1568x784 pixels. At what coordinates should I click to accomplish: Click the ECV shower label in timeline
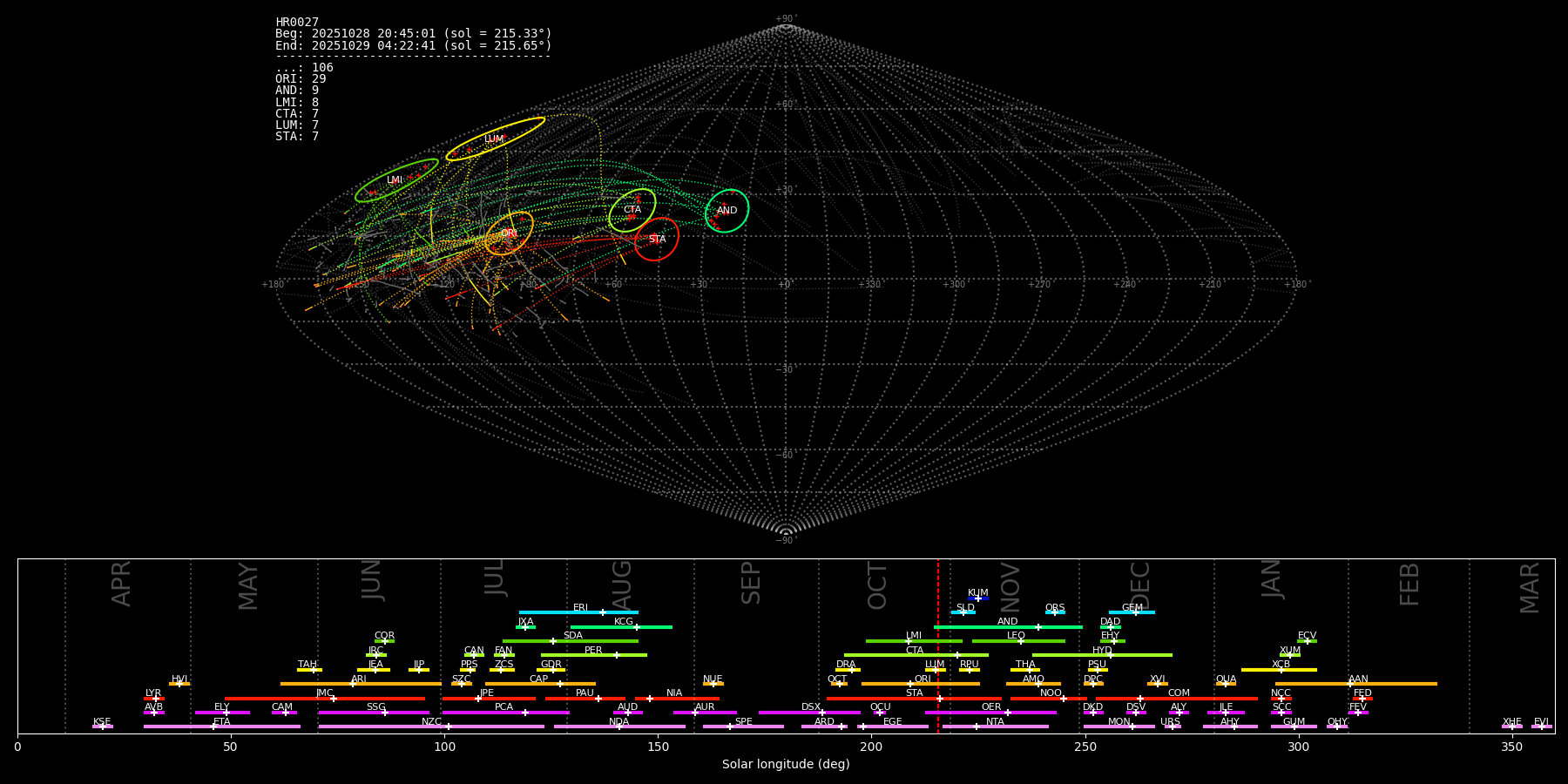(x=1307, y=636)
